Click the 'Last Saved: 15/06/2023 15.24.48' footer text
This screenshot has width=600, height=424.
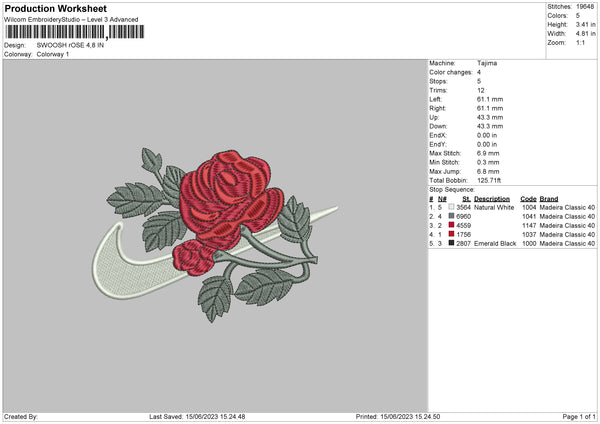click(197, 417)
